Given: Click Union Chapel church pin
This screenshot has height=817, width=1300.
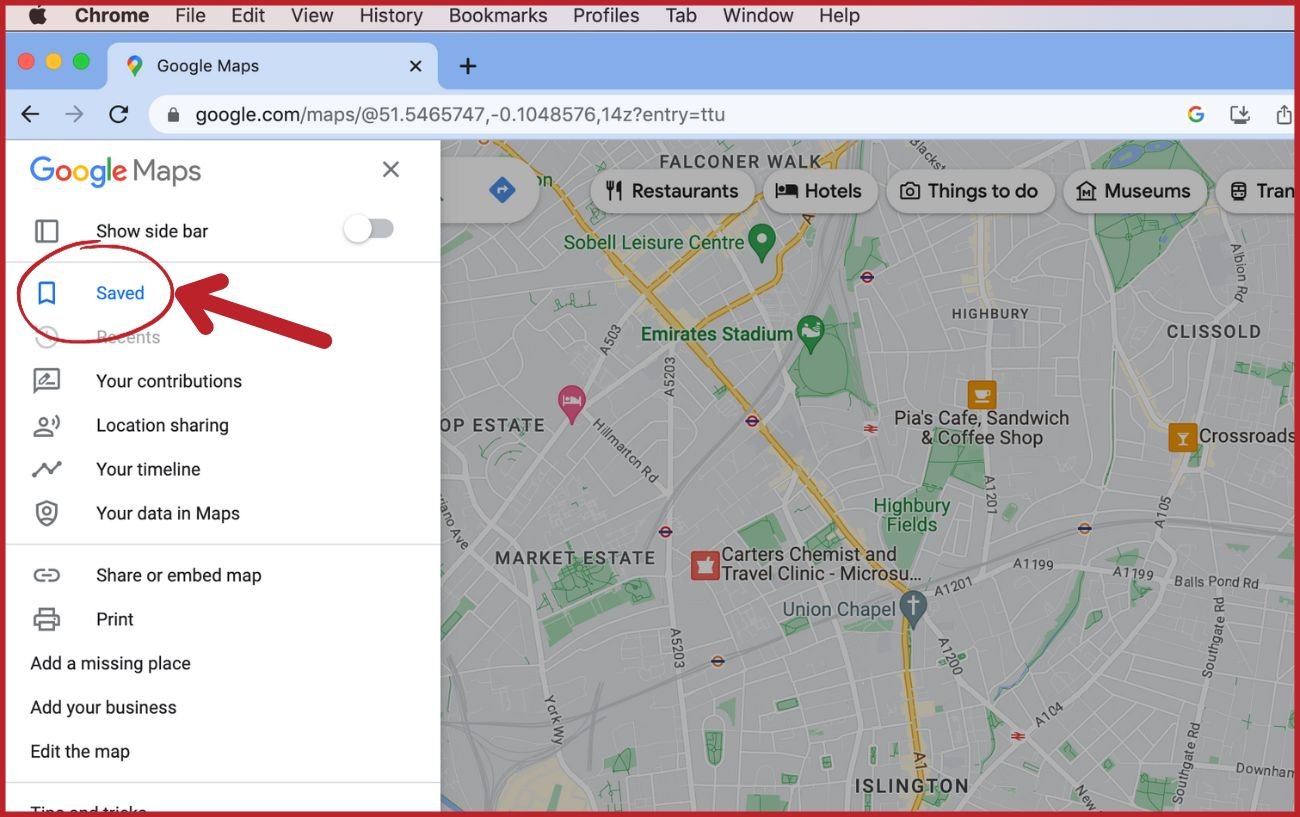Looking at the screenshot, I should tap(913, 607).
